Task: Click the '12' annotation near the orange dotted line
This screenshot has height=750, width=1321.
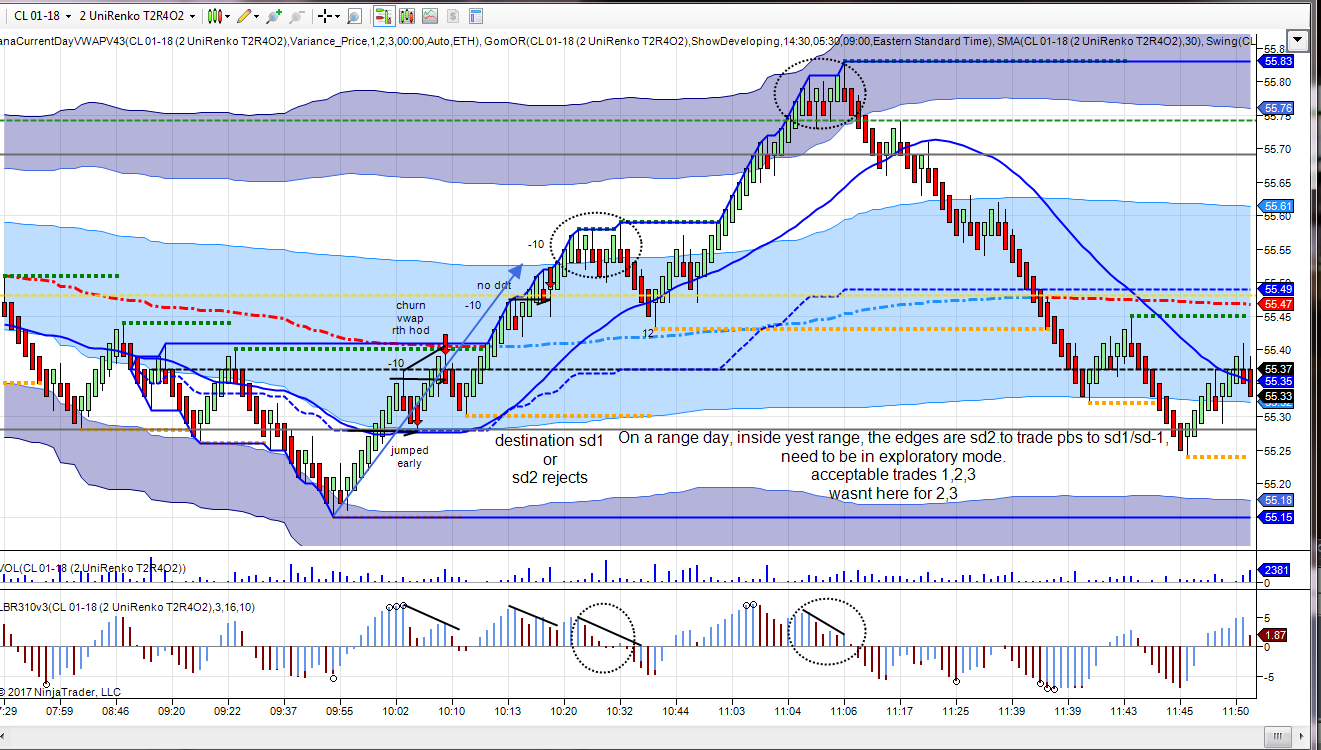Action: 648,333
